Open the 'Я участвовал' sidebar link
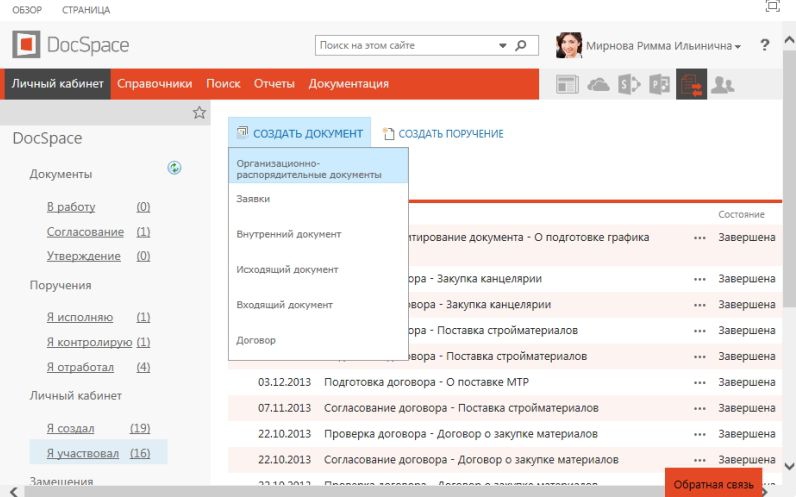The image size is (796, 497). (83, 453)
